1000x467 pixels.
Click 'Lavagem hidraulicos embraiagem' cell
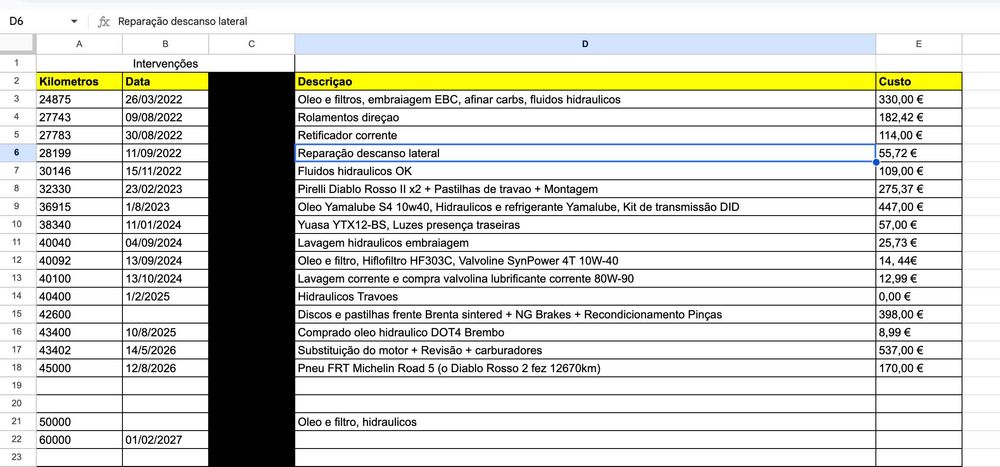pyautogui.click(x=585, y=242)
